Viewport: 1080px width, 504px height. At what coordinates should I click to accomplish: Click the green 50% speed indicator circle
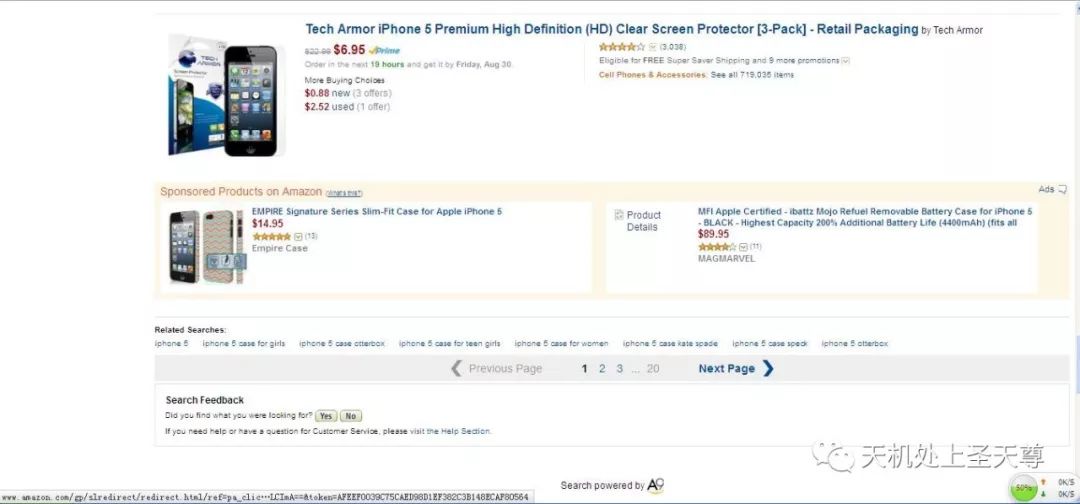click(x=1023, y=489)
